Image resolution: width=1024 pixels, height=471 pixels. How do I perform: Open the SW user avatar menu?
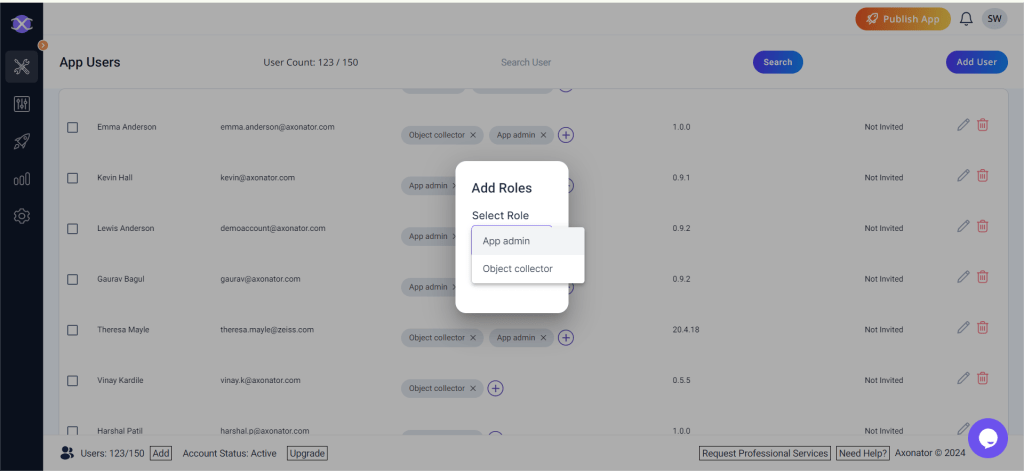(x=994, y=19)
